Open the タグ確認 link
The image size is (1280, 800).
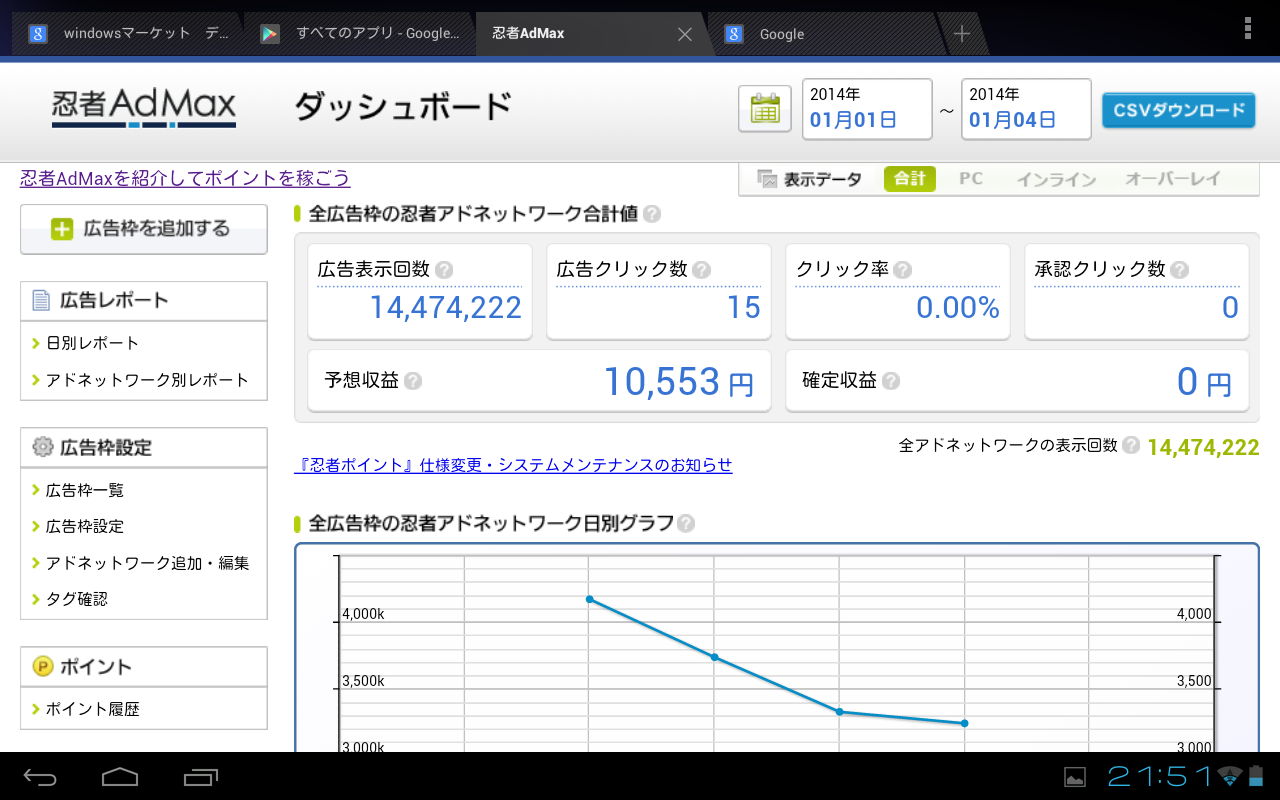(x=76, y=599)
